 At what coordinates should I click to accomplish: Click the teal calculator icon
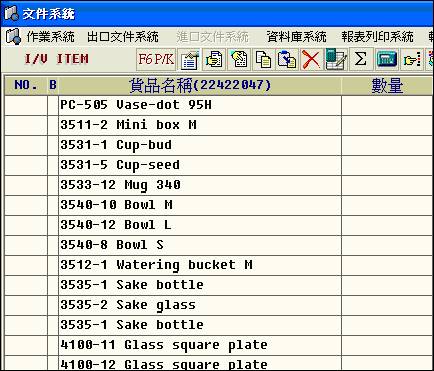pos(386,59)
